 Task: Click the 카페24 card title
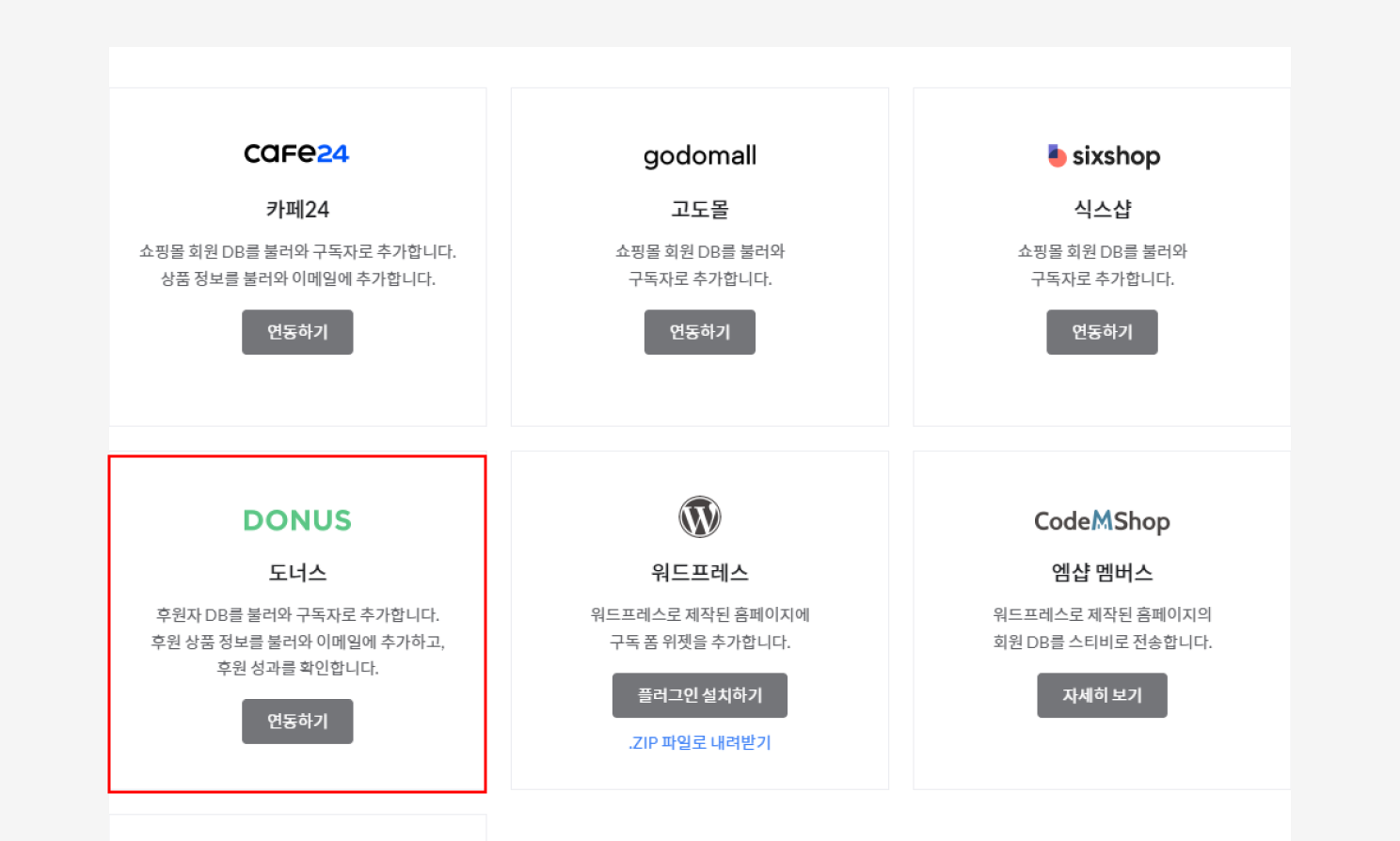(x=297, y=209)
